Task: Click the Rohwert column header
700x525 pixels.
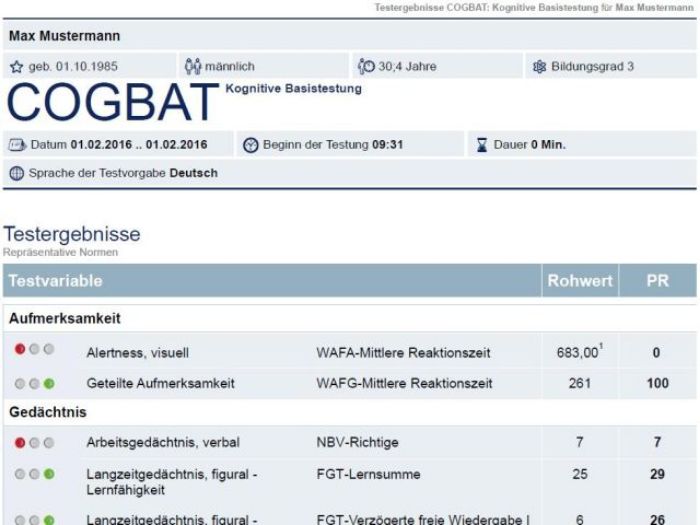Action: (x=580, y=281)
